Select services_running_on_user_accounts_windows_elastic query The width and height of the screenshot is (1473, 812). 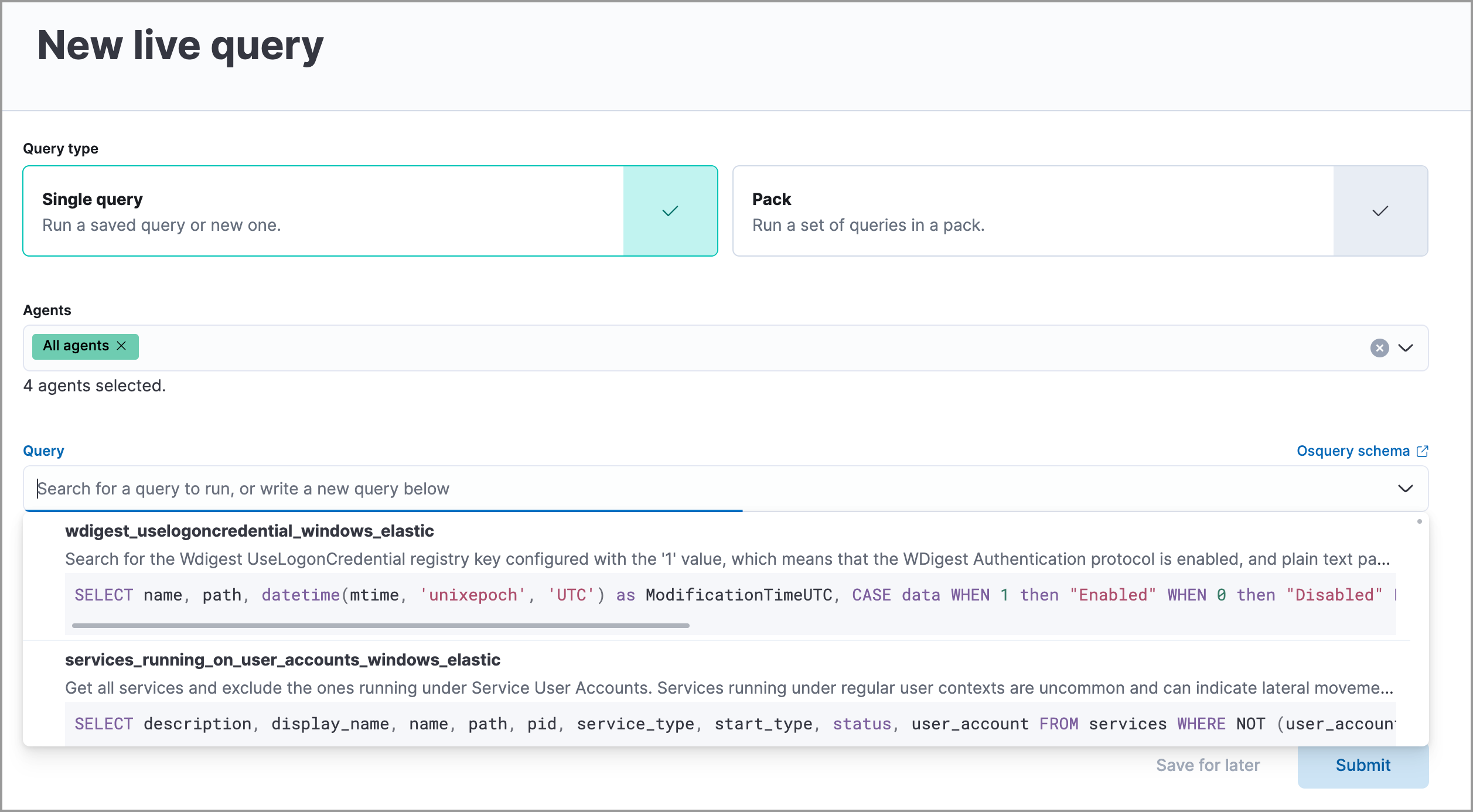(x=282, y=659)
